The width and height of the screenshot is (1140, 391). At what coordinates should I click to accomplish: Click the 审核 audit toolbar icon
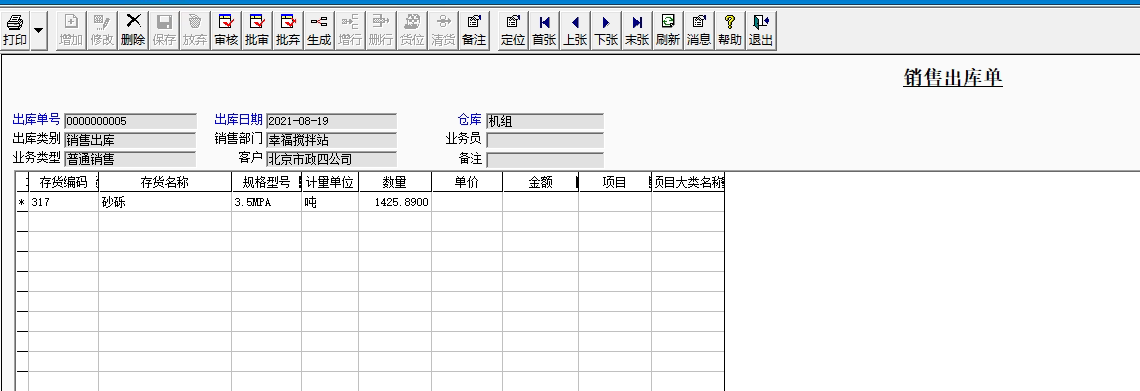(226, 31)
